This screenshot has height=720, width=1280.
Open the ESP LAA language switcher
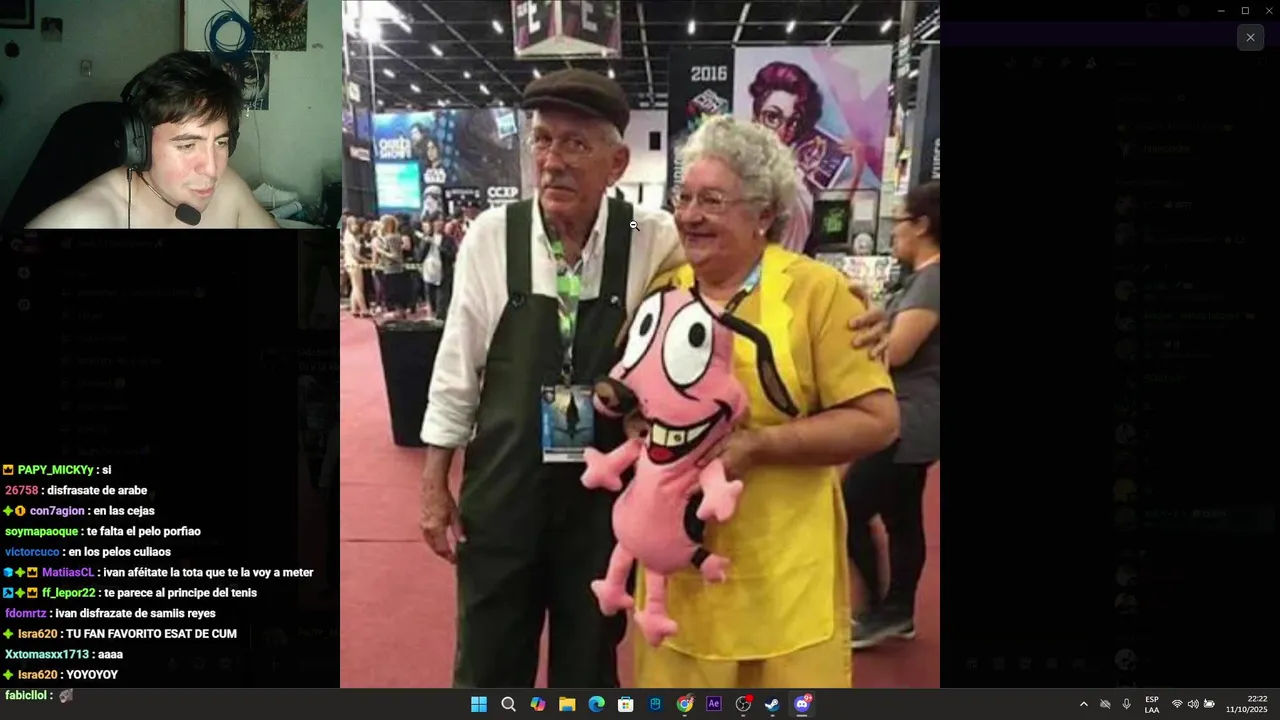(x=1152, y=704)
